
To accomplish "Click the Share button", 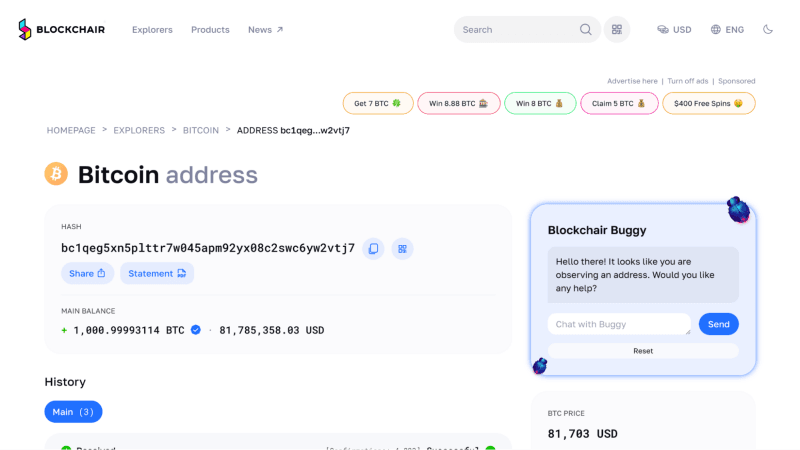I will click(87, 273).
